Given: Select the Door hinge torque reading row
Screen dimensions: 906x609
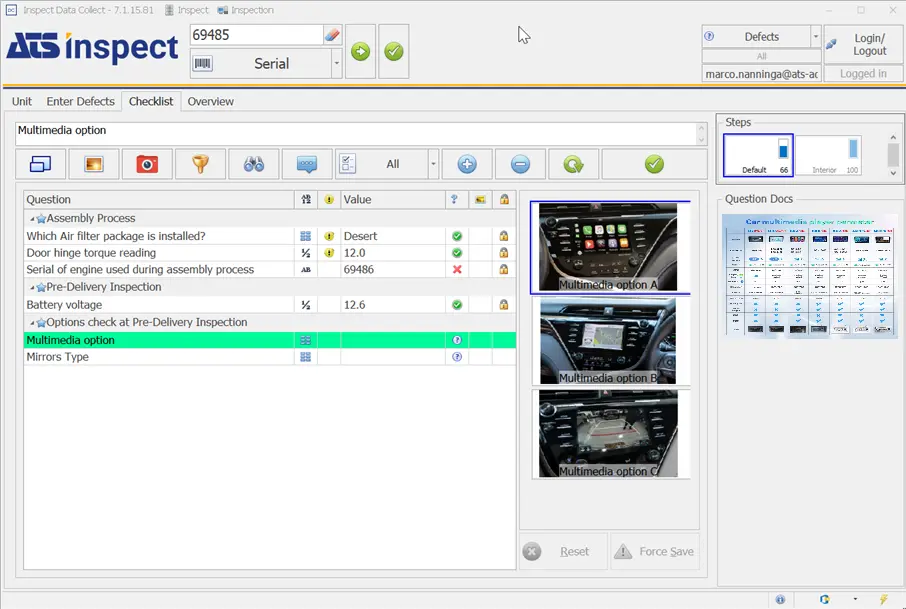Looking at the screenshot, I should [270, 252].
